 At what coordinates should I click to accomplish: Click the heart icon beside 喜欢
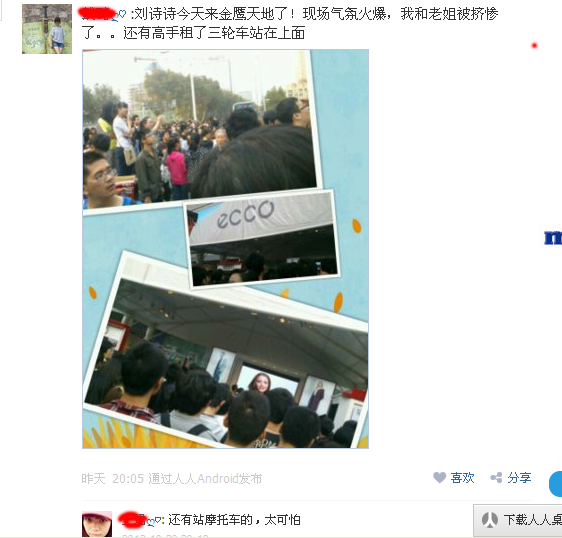tap(439, 478)
